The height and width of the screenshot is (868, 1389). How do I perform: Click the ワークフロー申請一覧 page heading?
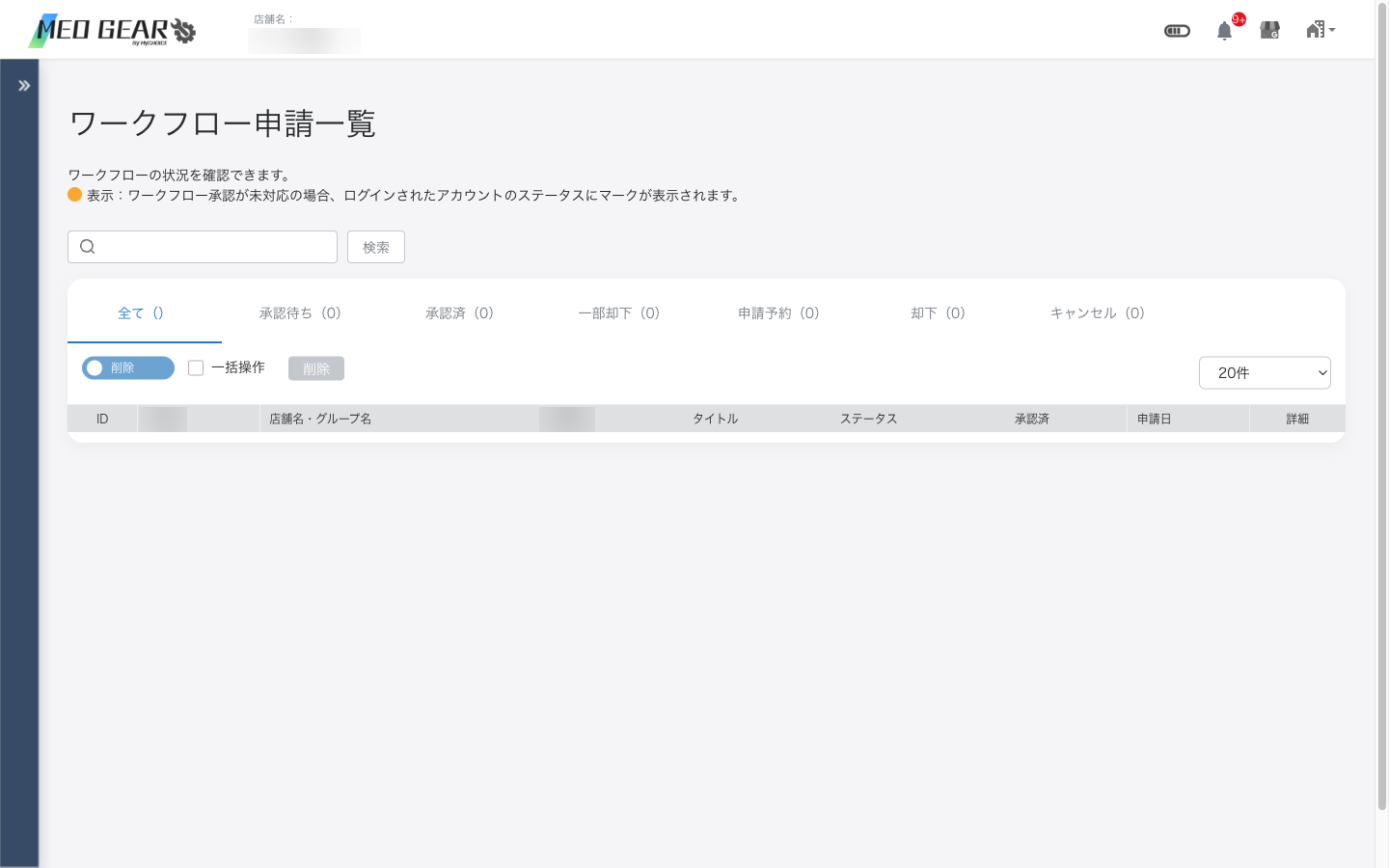click(222, 123)
